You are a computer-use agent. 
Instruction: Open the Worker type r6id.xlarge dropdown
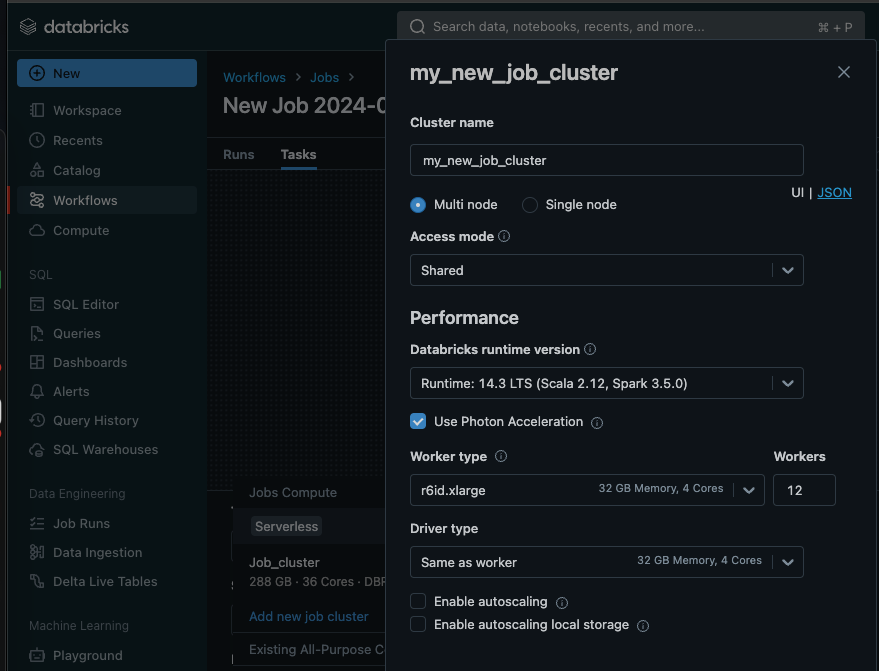586,490
